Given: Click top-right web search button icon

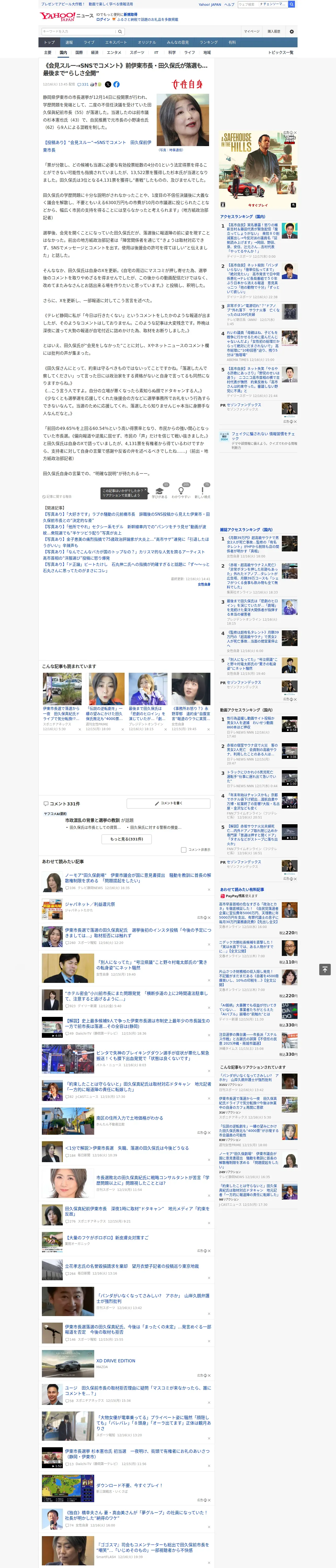Looking at the screenshot, I should pyautogui.click(x=292, y=4).
